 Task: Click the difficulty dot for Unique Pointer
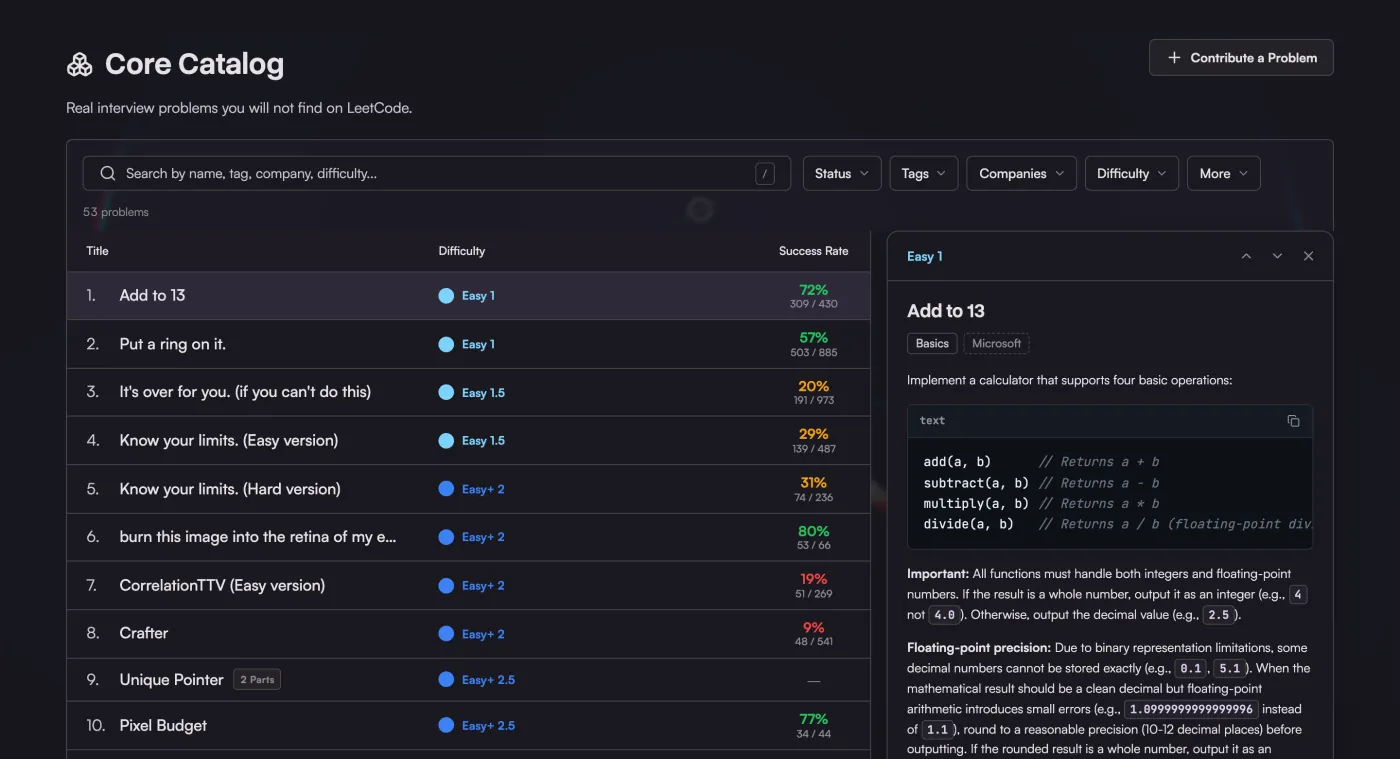click(446, 680)
